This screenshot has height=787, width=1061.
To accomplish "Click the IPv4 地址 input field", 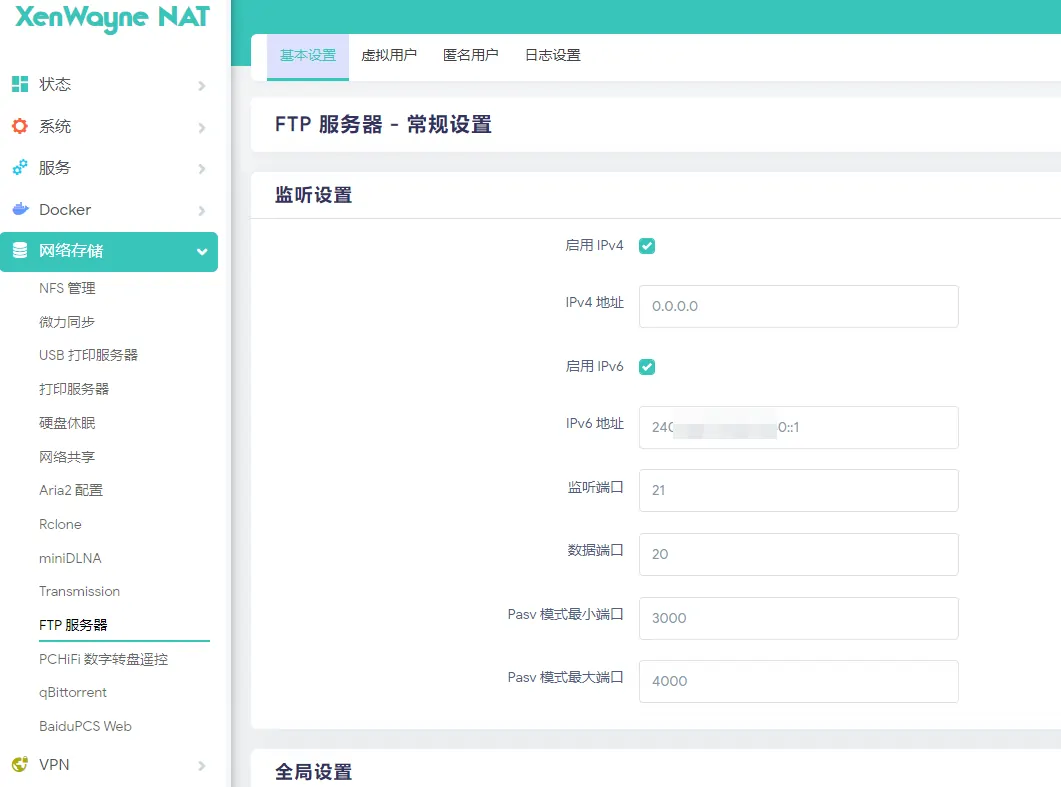I will (x=798, y=307).
